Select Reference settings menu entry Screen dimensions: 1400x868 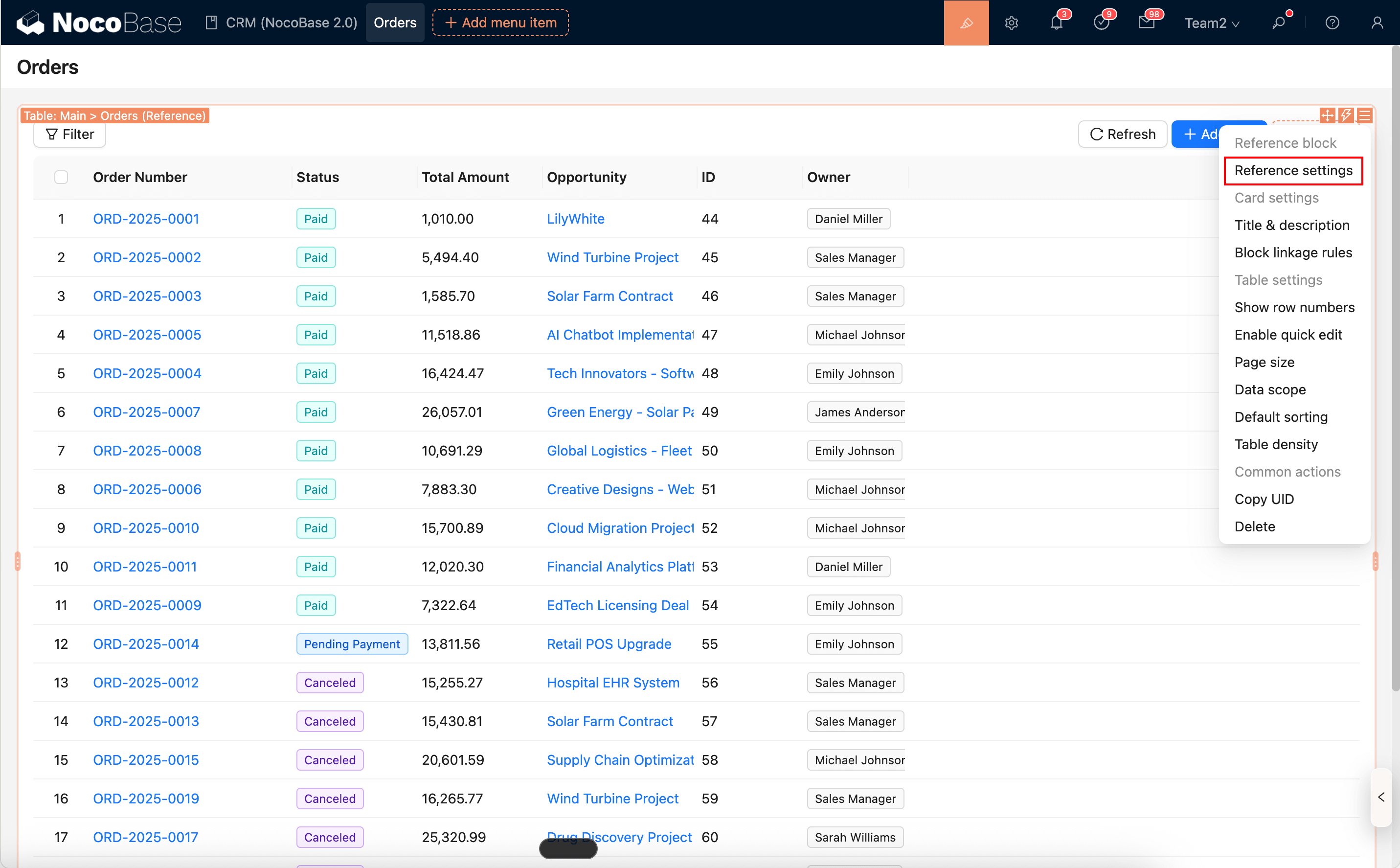click(x=1293, y=170)
